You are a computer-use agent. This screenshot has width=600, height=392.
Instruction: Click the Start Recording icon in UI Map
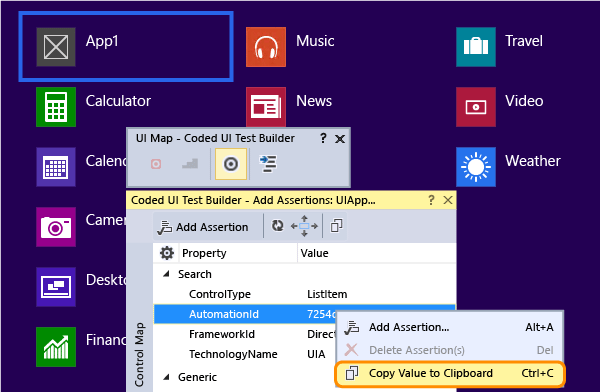[156, 164]
